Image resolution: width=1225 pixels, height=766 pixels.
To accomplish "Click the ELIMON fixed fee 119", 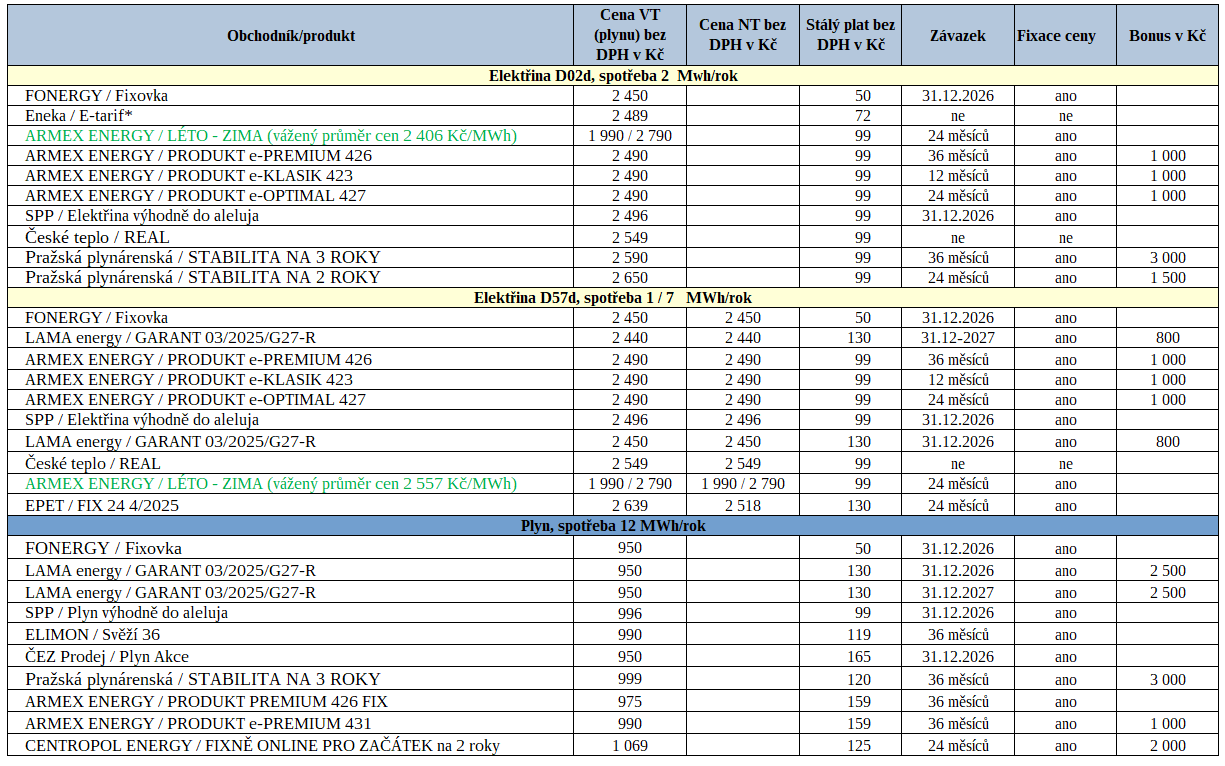I will coord(859,635).
